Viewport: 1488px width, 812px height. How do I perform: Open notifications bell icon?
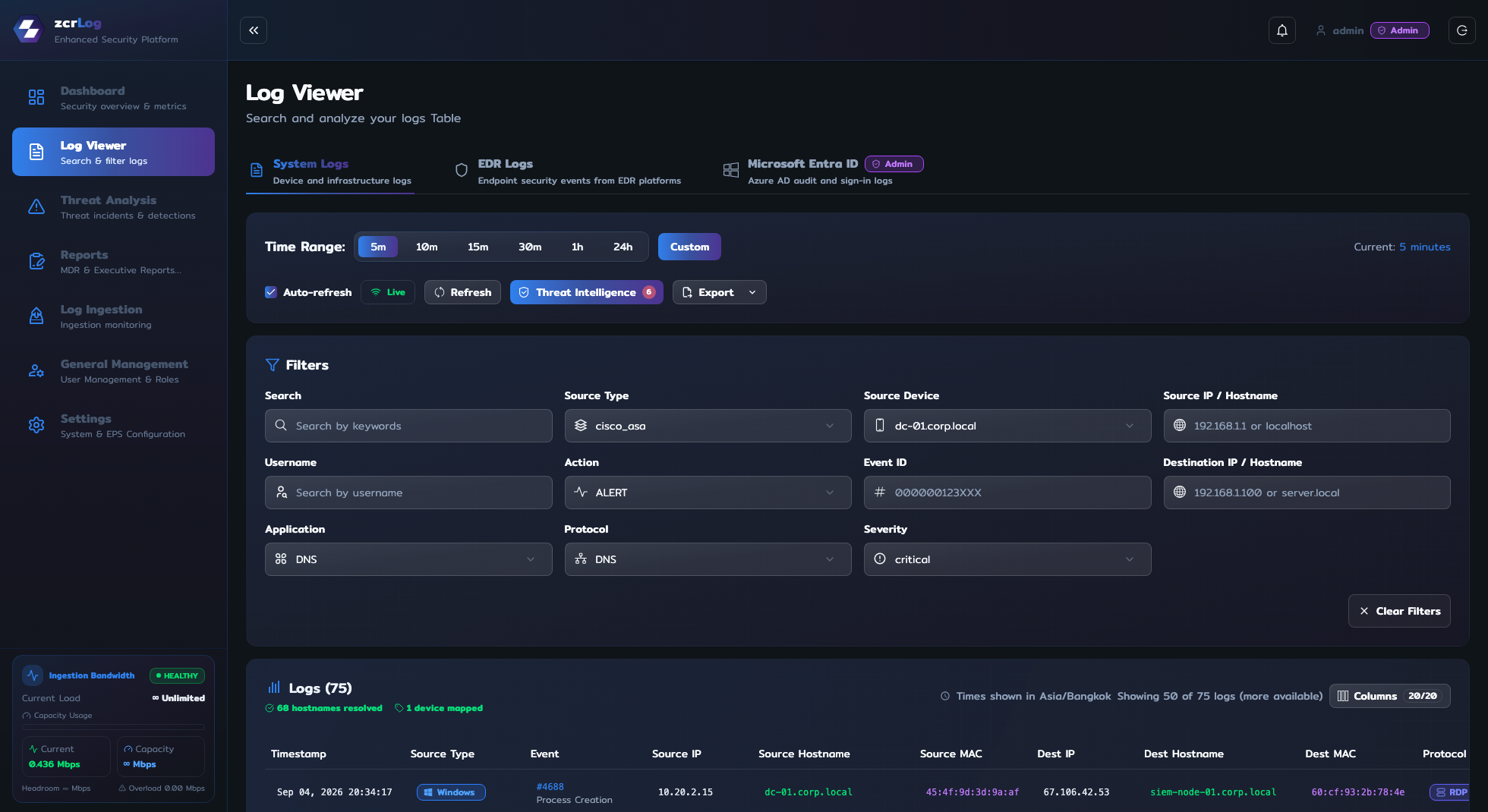tap(1282, 30)
